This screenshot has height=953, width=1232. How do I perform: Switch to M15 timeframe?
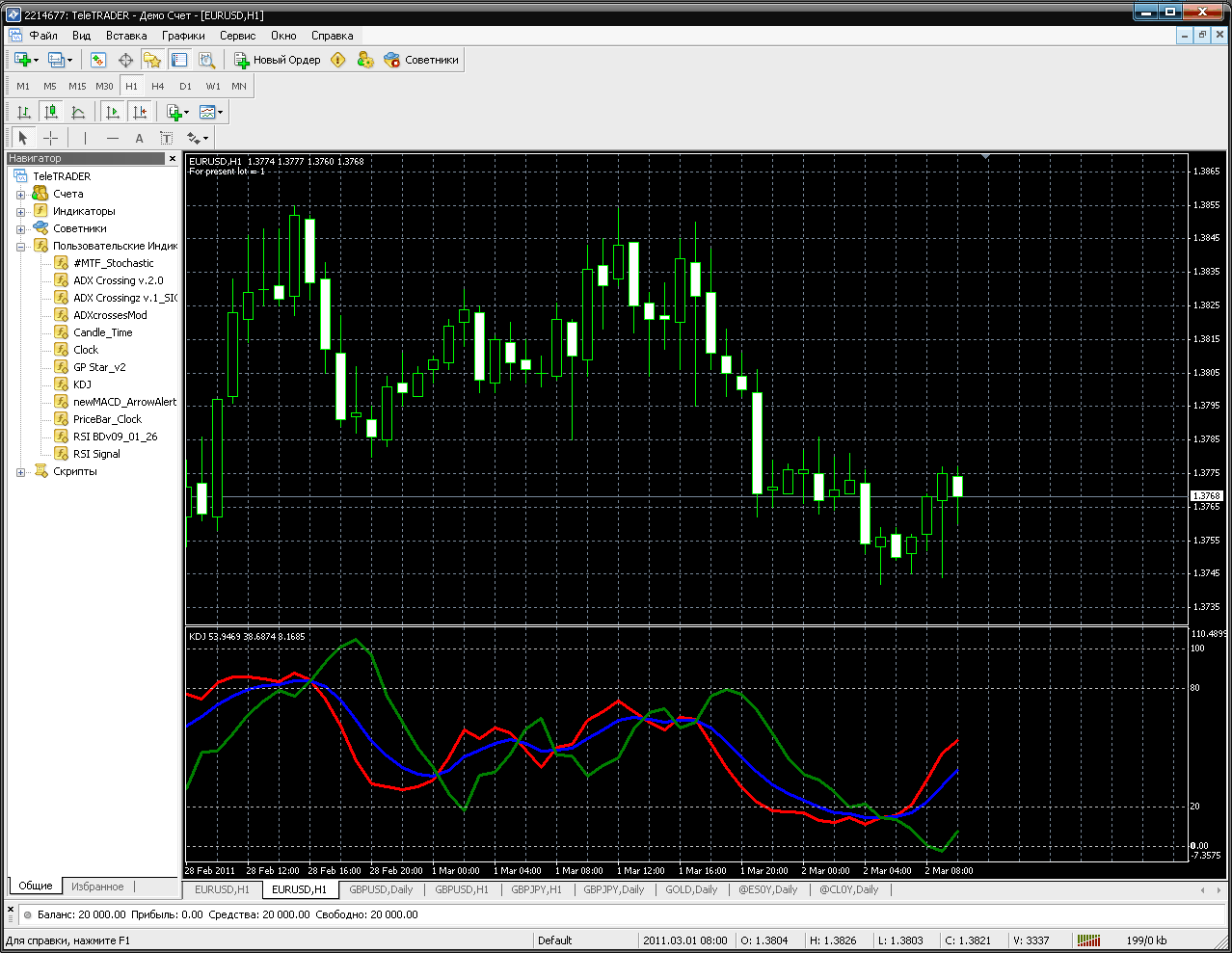77,86
